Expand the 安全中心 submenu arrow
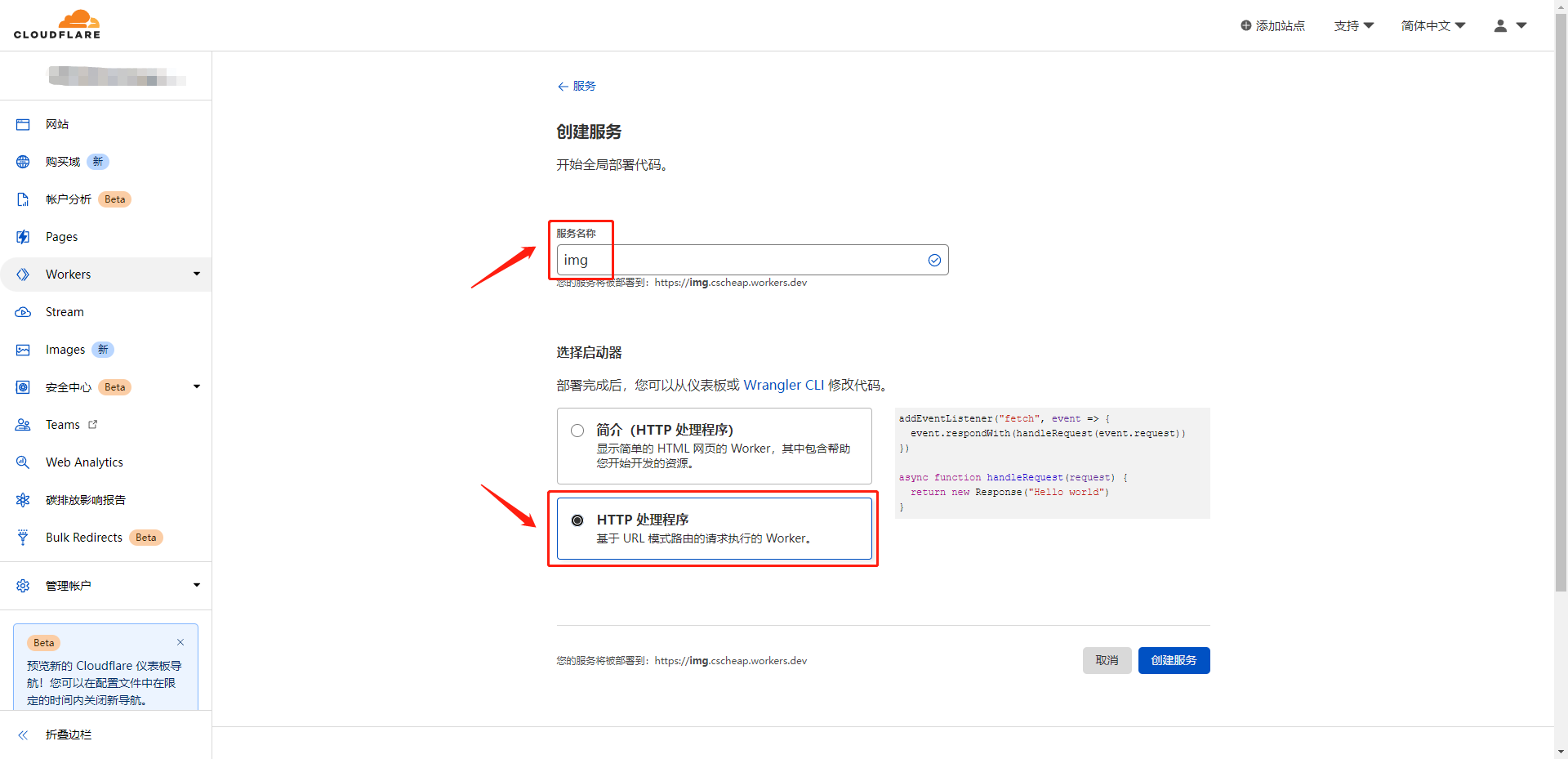This screenshot has width=1568, height=759. pyautogui.click(x=197, y=386)
